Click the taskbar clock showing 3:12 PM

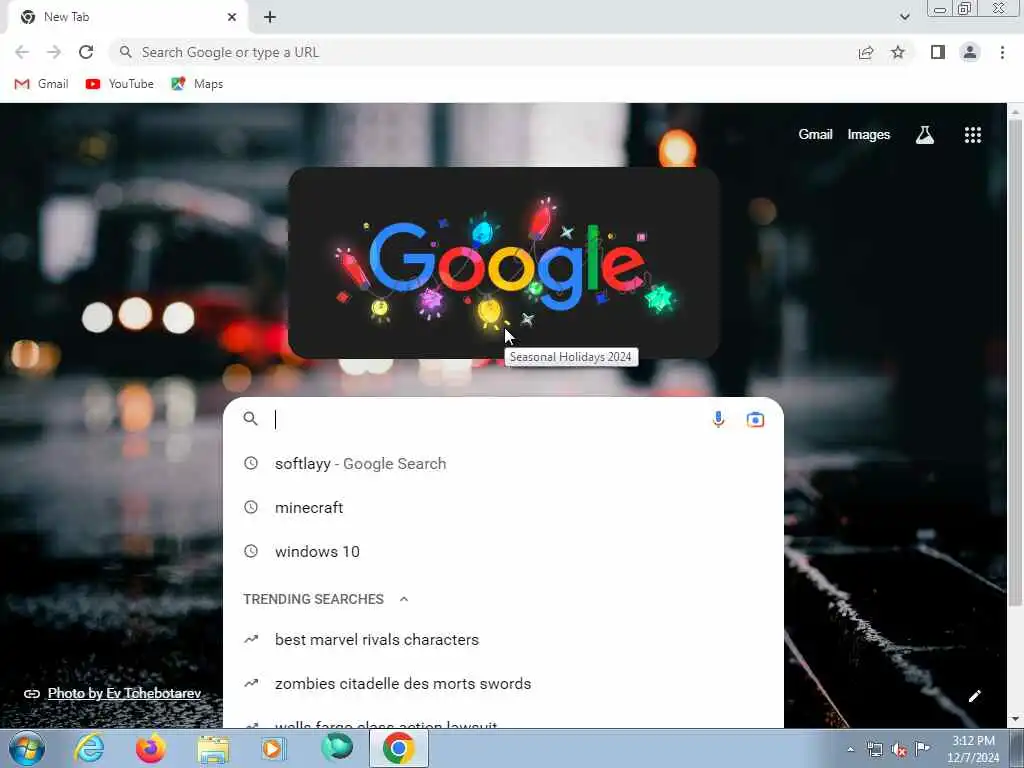(973, 749)
